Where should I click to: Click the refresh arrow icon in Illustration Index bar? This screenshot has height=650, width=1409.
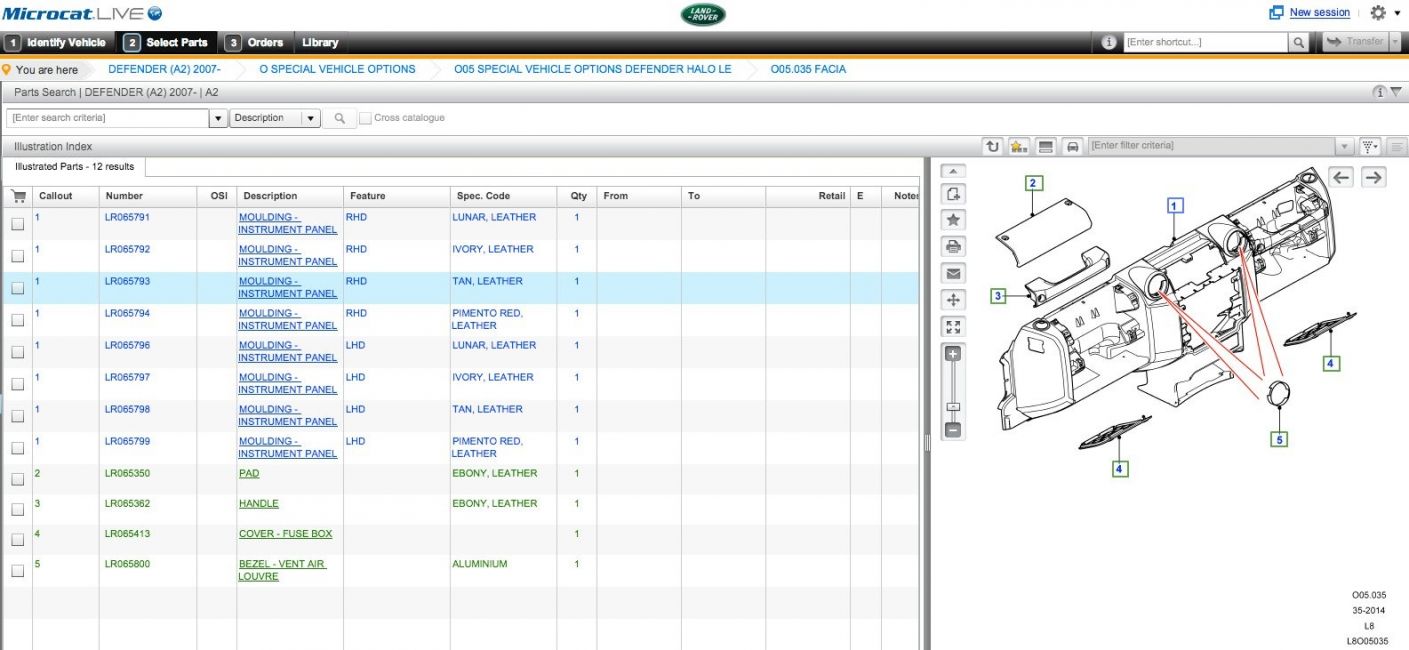[992, 146]
